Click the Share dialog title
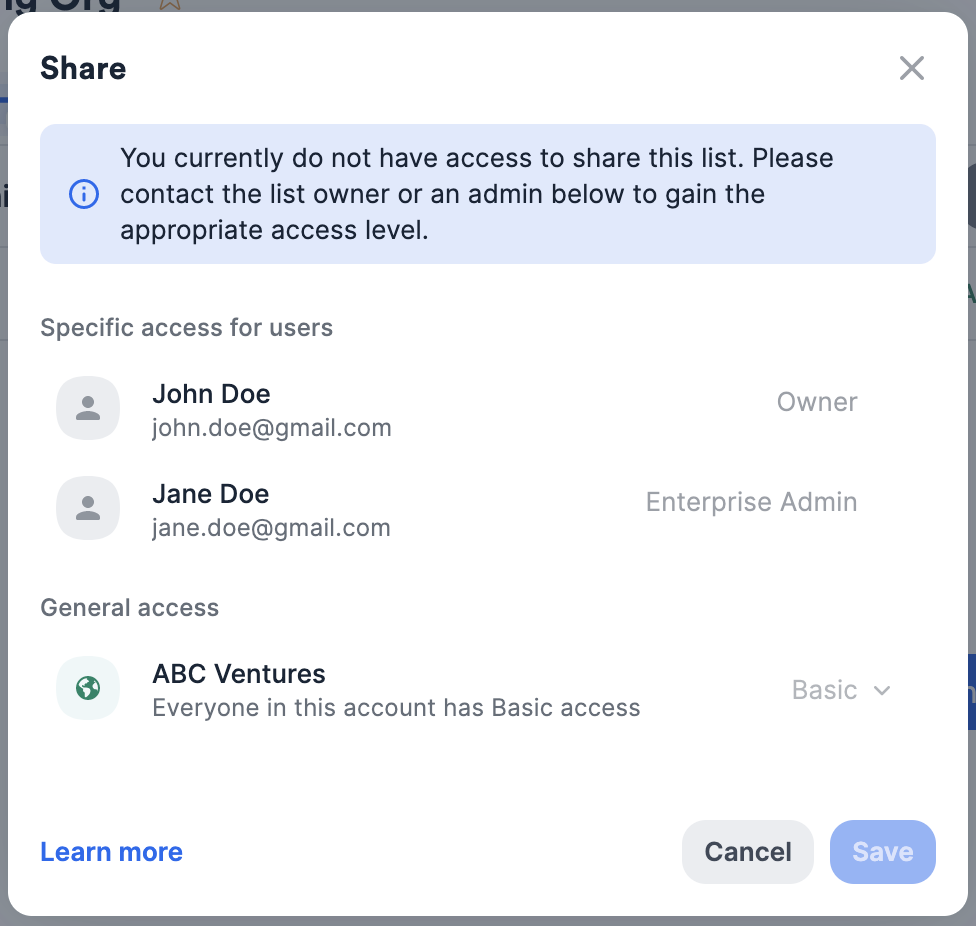The image size is (976, 926). (82, 68)
